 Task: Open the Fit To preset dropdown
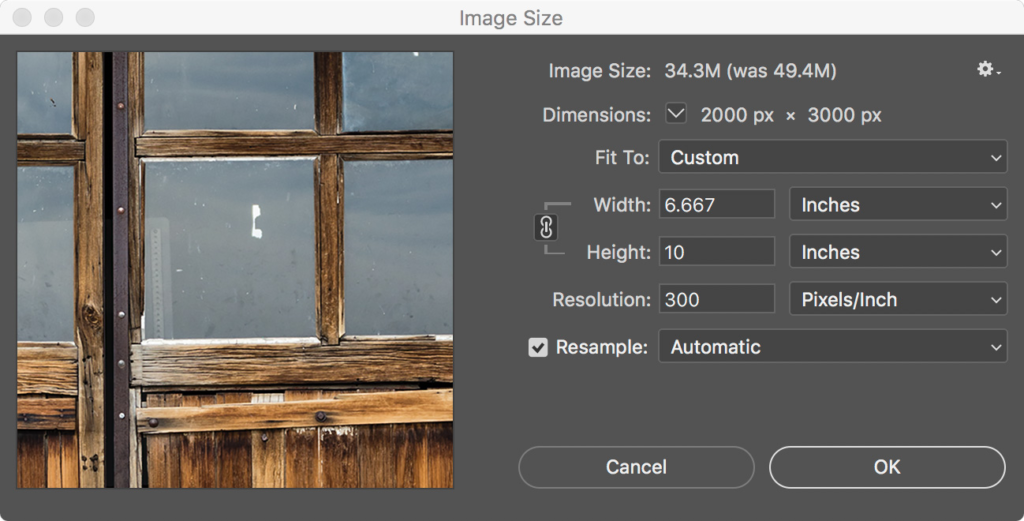[x=832, y=157]
